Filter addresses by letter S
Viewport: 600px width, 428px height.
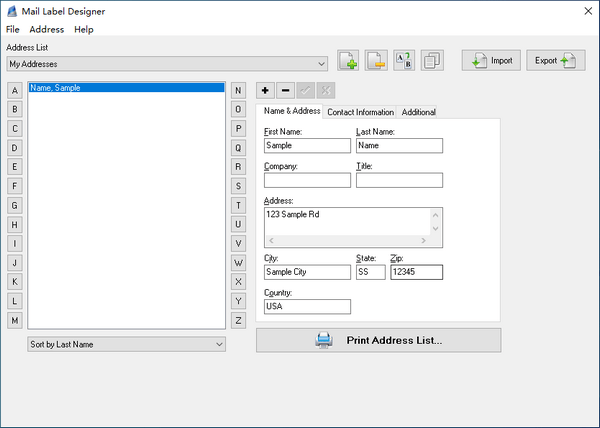tap(238, 186)
